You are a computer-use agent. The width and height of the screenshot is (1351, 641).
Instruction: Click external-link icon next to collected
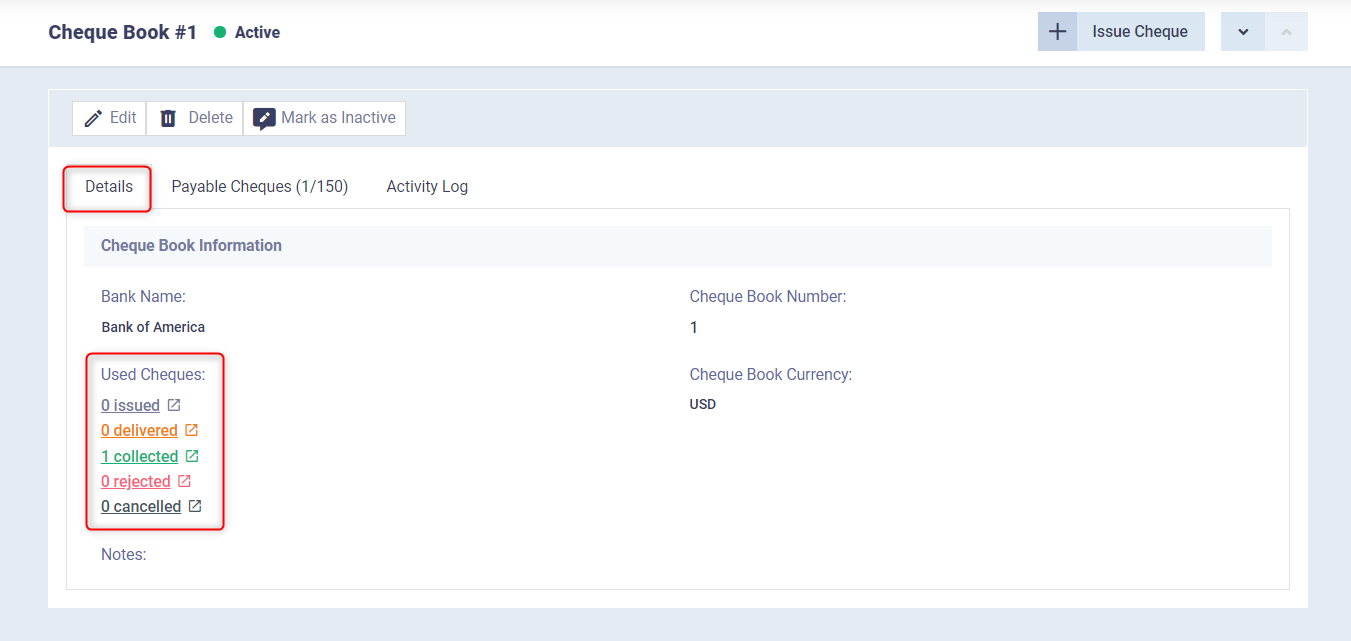coord(192,456)
